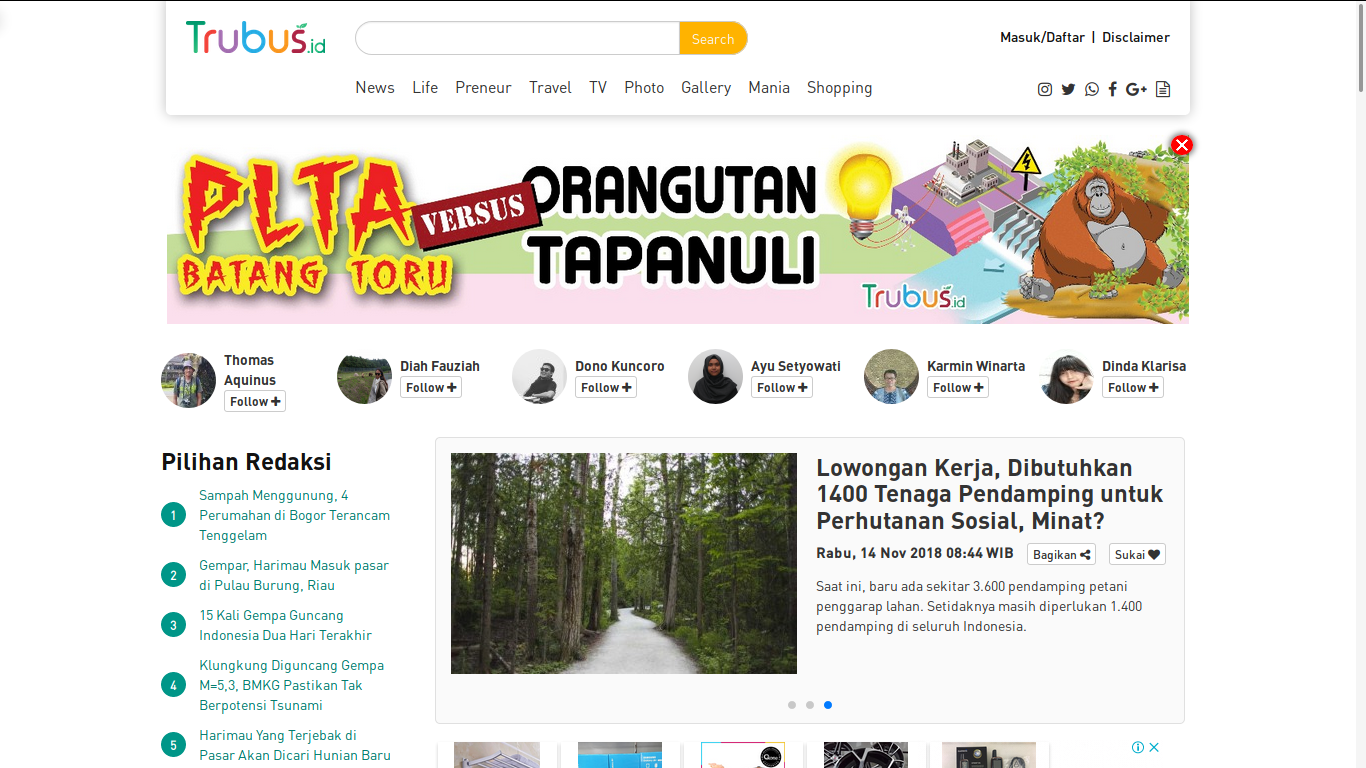Image resolution: width=1366 pixels, height=768 pixels.
Task: Click Karmin Winarta profile picture
Action: 891,377
